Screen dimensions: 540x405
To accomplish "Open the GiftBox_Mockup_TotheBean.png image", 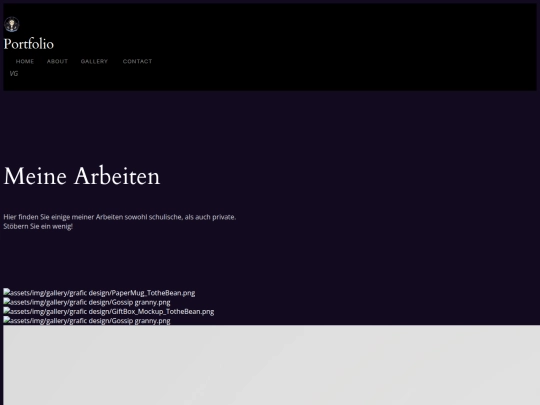I will [x=108, y=311].
